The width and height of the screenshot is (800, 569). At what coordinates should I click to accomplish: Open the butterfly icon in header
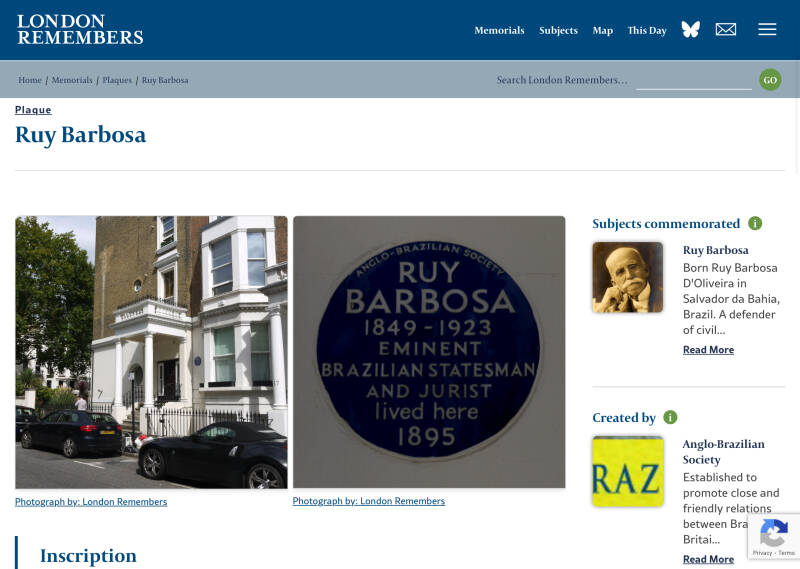[690, 29]
